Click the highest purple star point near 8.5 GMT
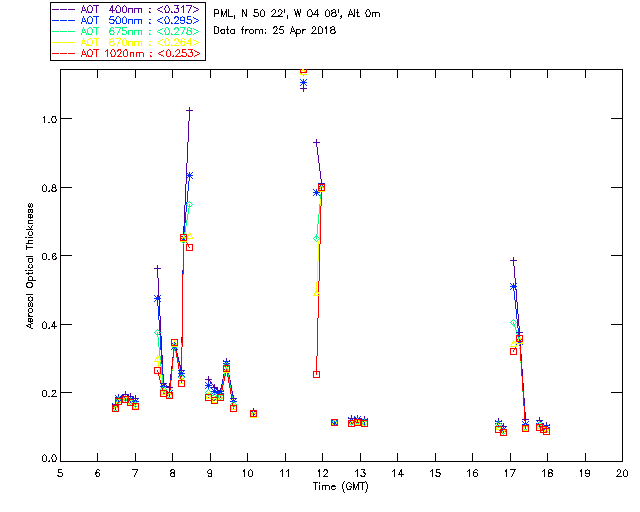 189,110
